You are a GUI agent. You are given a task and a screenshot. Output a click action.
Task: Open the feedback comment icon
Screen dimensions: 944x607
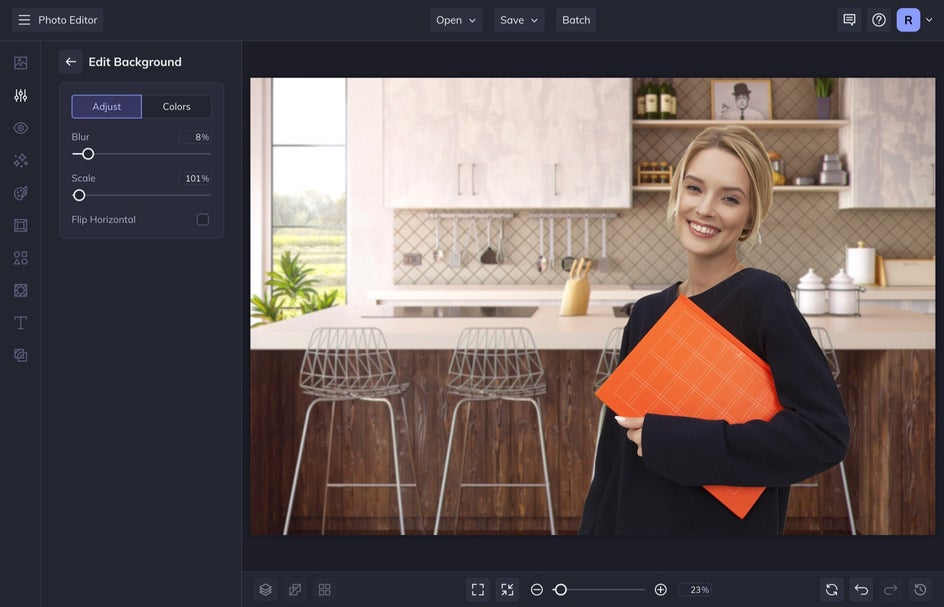(x=849, y=20)
